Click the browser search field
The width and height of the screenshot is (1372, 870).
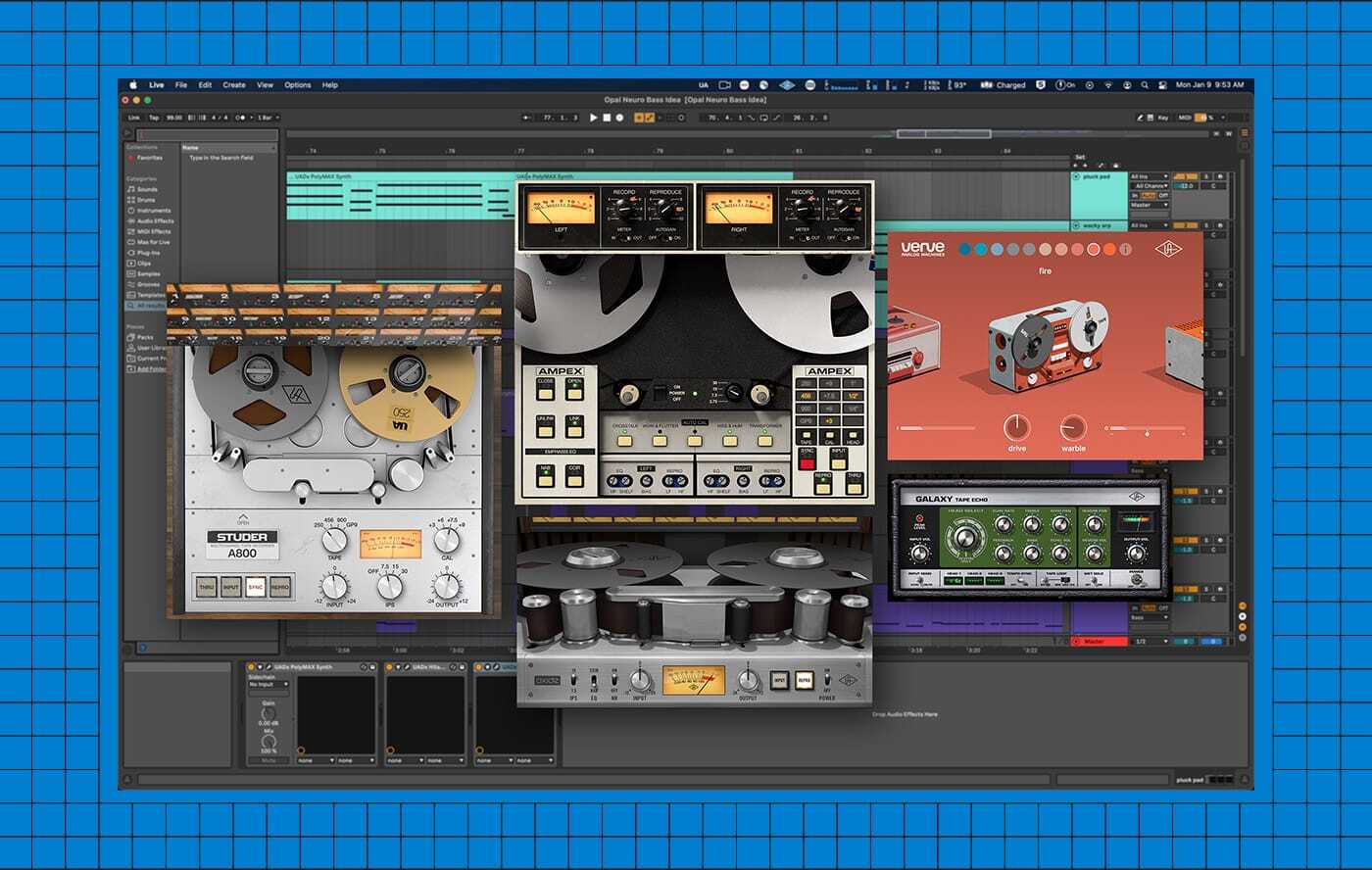point(206,135)
